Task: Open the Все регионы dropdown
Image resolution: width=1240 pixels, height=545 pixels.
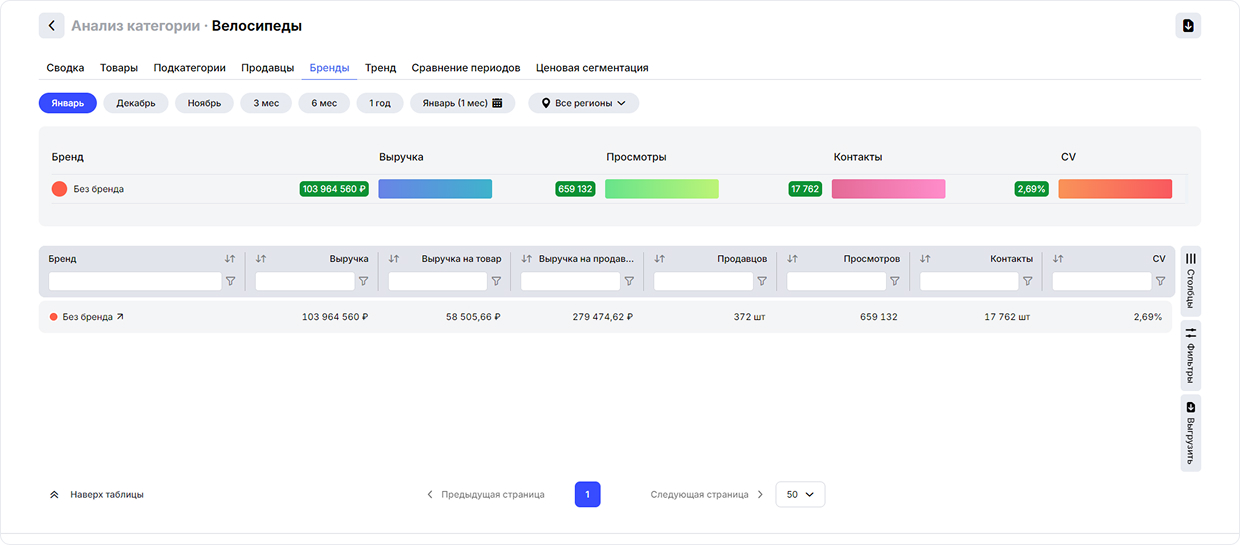Action: point(583,103)
